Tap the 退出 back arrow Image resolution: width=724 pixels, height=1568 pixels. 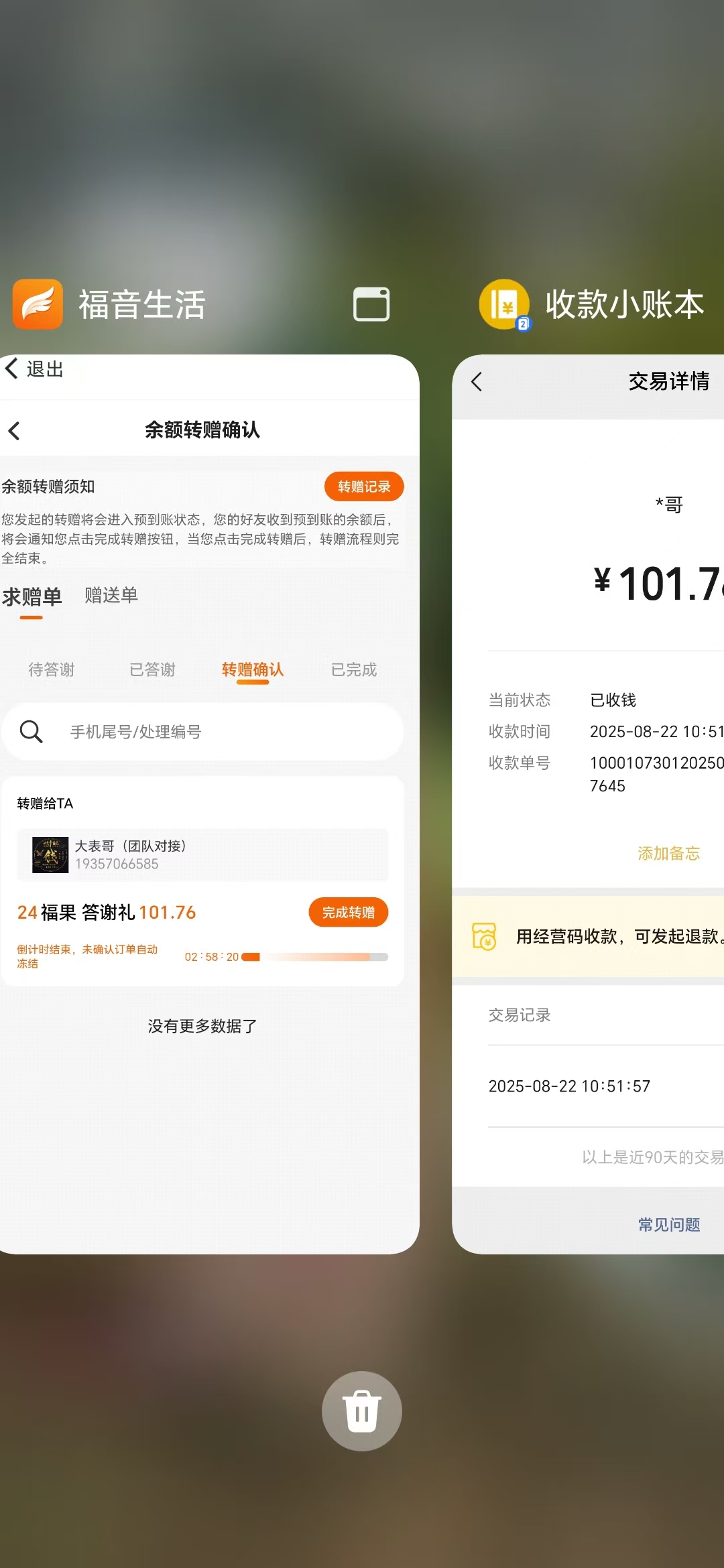(x=11, y=368)
